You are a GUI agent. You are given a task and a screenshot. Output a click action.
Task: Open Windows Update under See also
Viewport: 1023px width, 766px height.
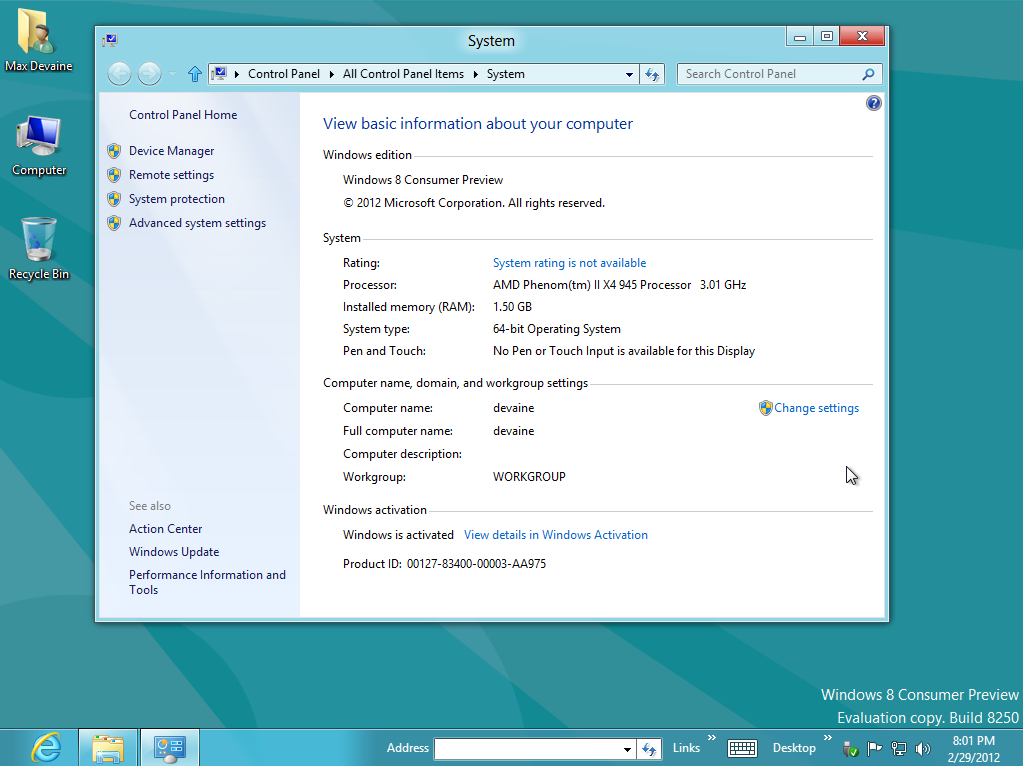(x=174, y=552)
